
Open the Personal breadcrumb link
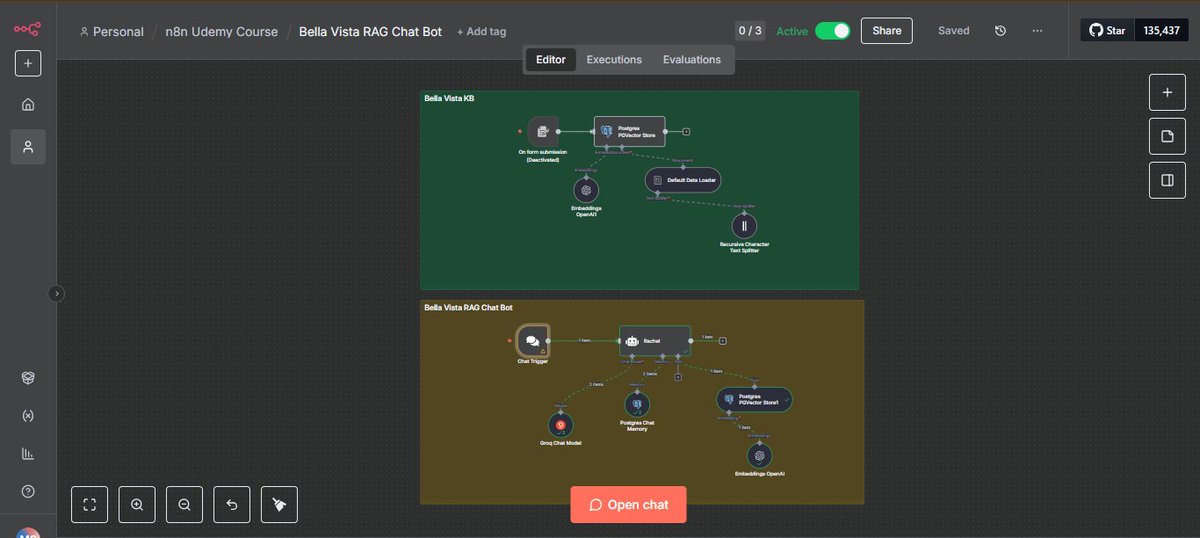(x=112, y=31)
